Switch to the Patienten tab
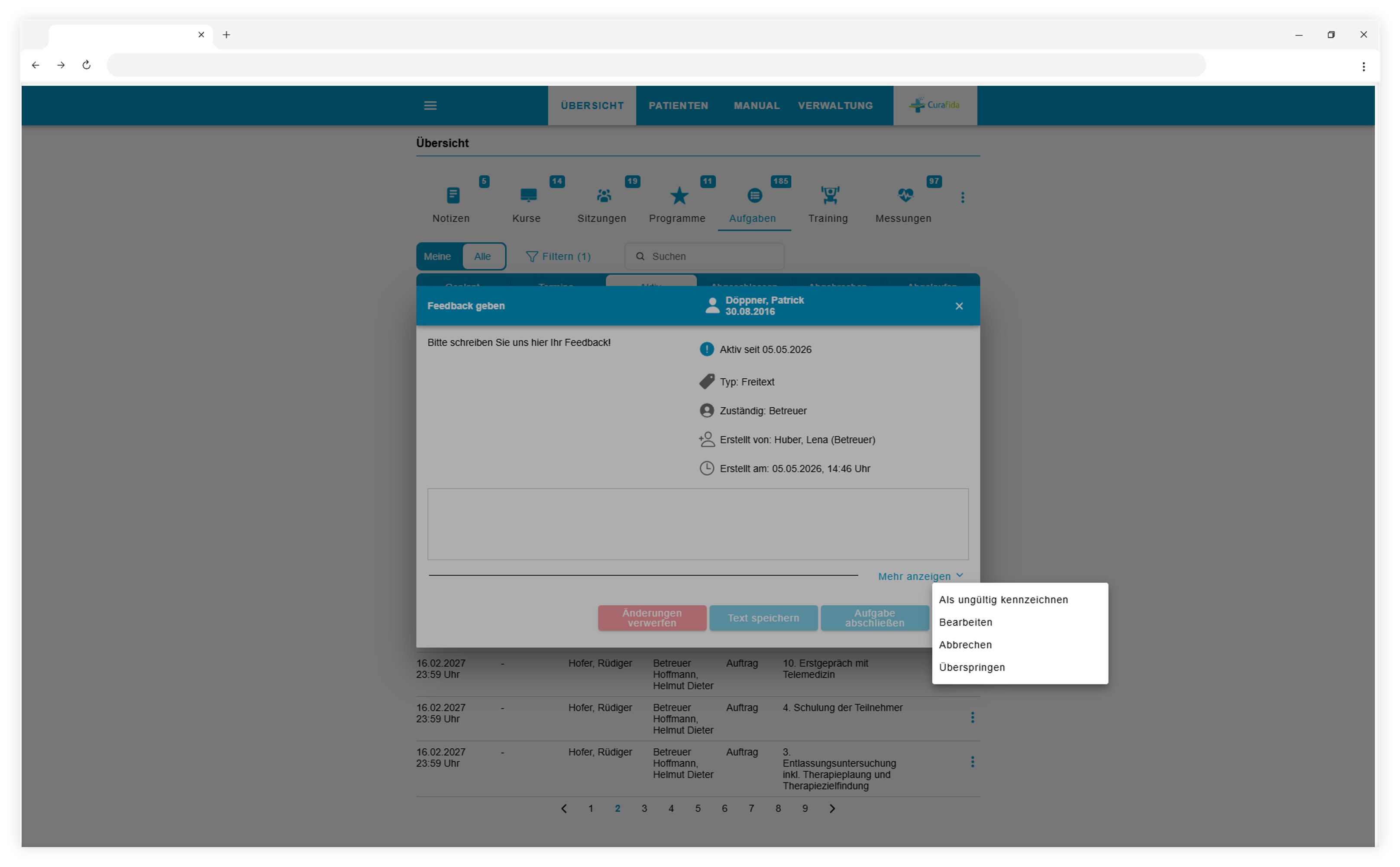The image size is (1400, 867). click(x=679, y=106)
